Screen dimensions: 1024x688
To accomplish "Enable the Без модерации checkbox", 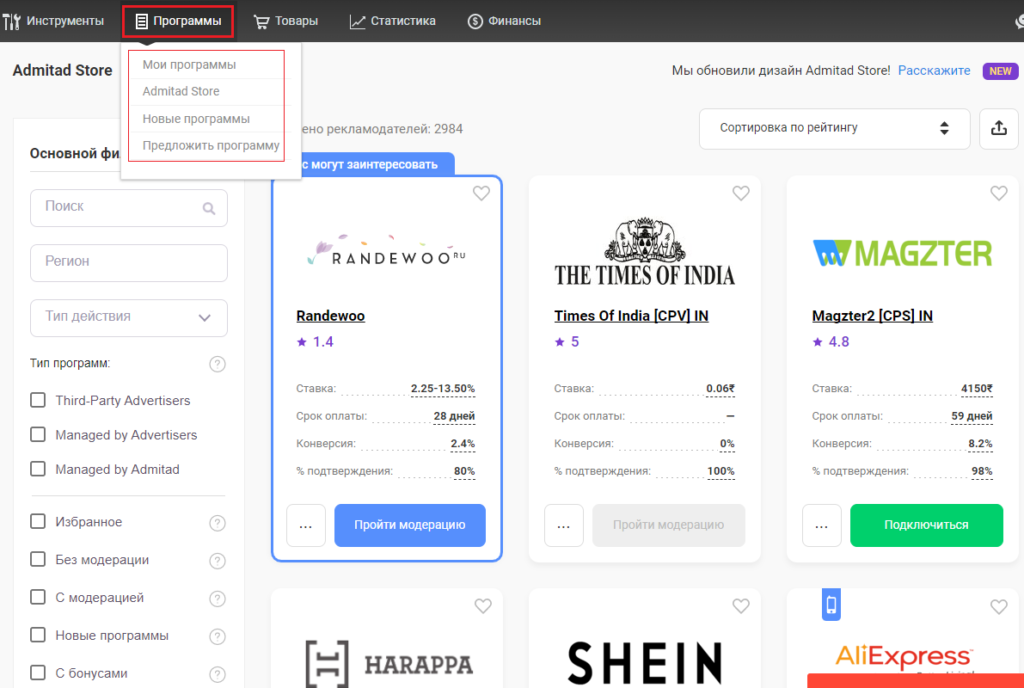I will click(38, 559).
